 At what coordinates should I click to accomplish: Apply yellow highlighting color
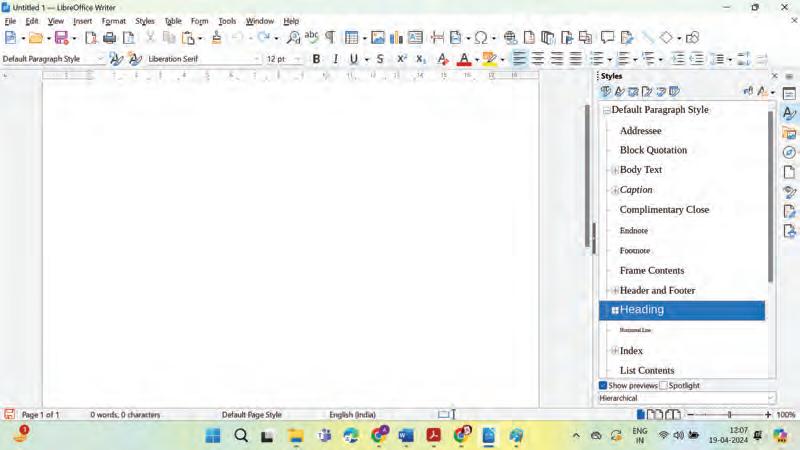[x=489, y=59]
